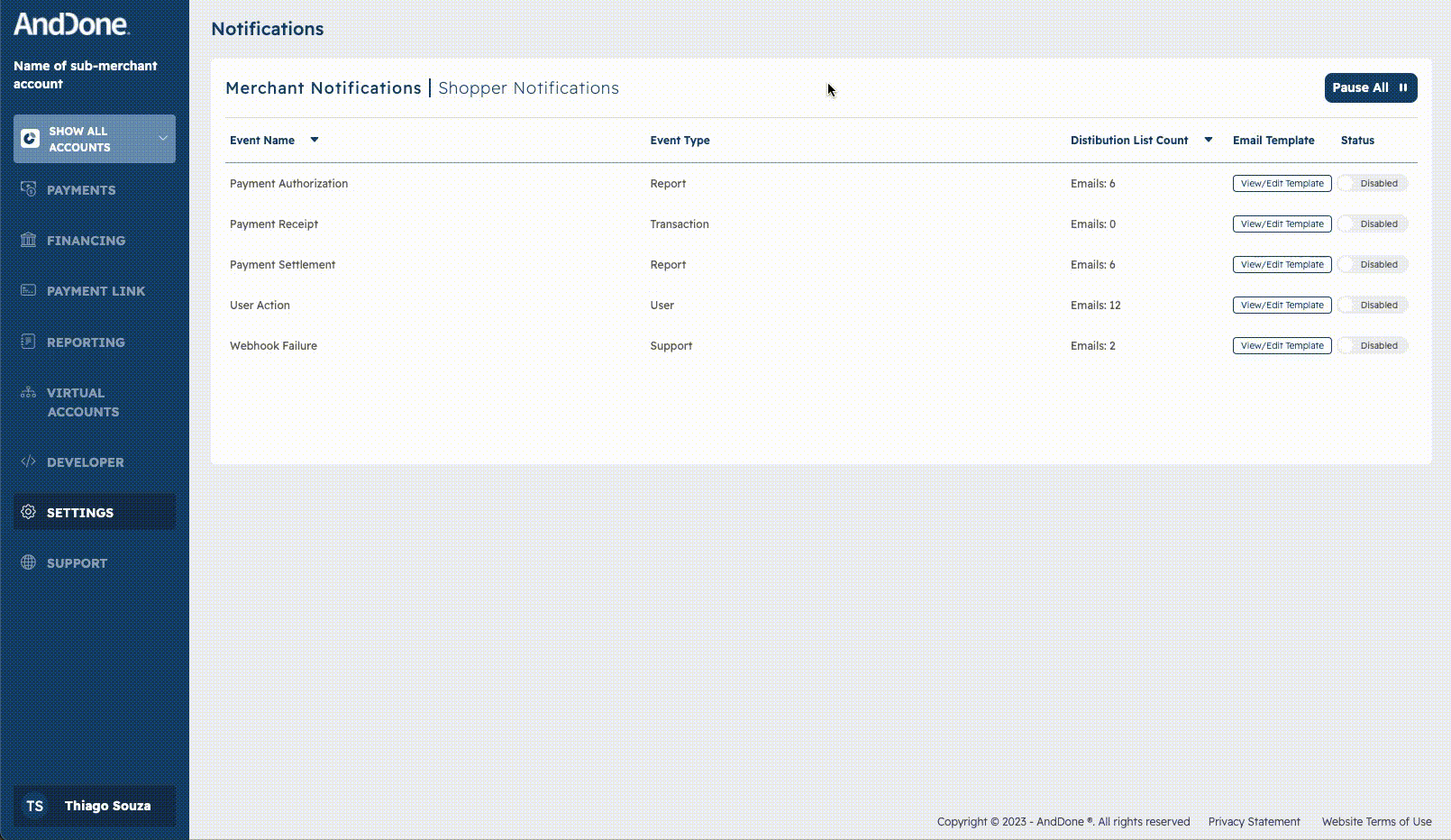This screenshot has width=1451, height=840.
Task: Turn on Webhook Failure notification switch
Action: pyautogui.click(x=1372, y=345)
